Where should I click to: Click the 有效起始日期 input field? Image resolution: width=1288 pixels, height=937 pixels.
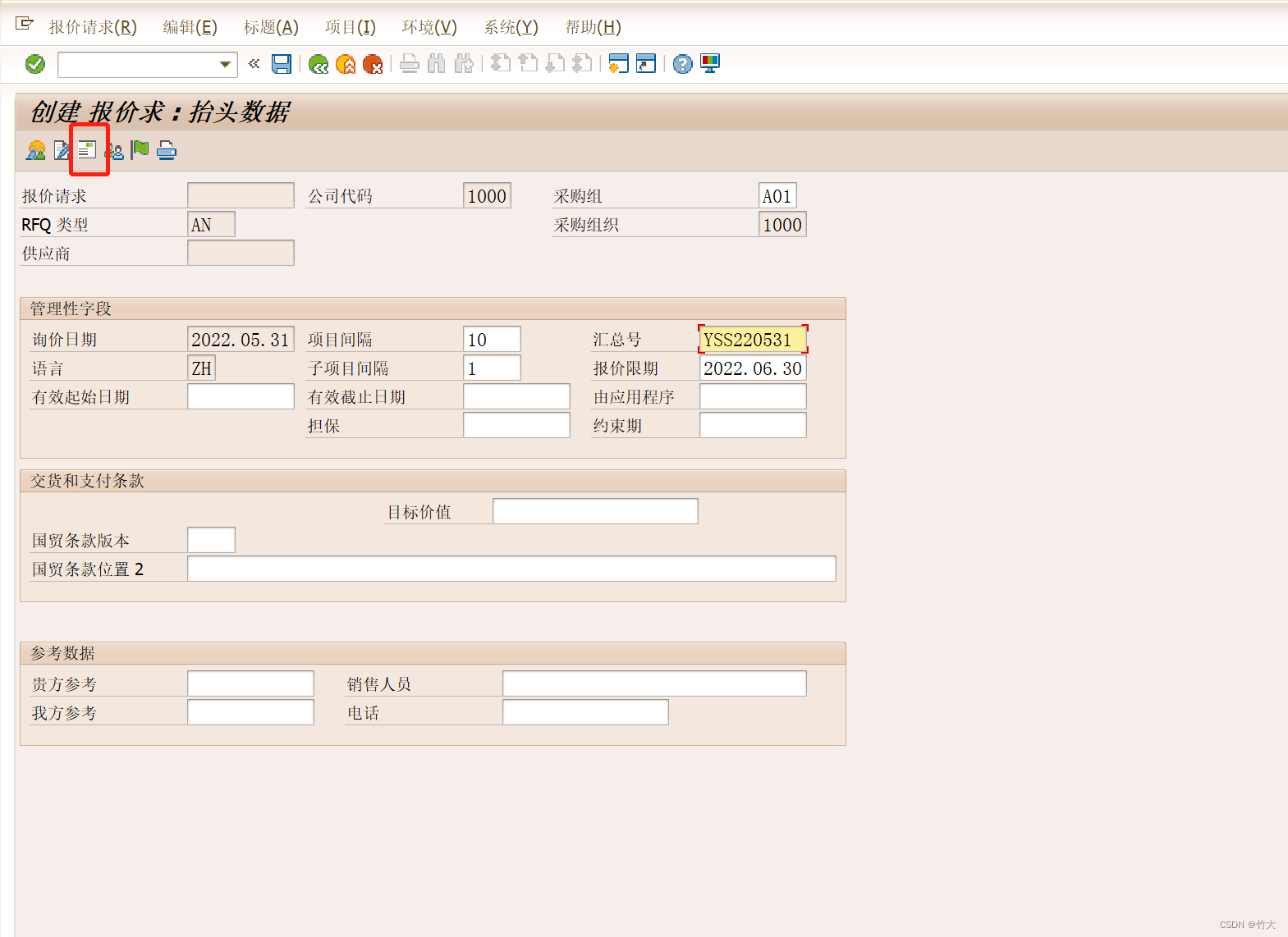241,397
